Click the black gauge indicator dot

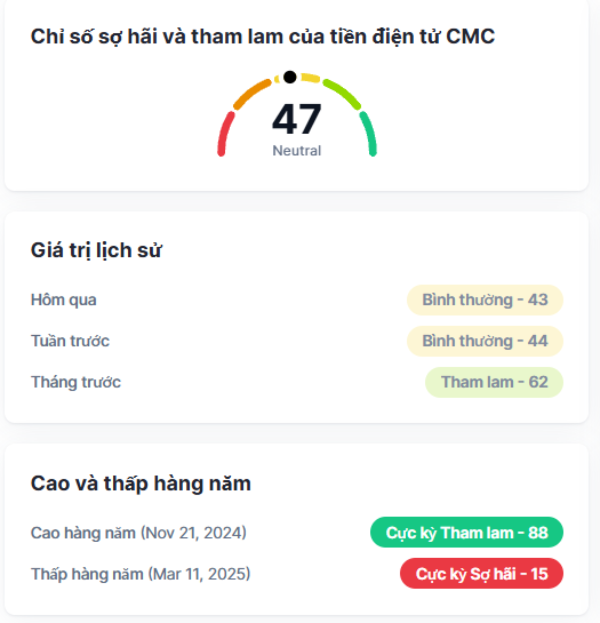click(290, 77)
